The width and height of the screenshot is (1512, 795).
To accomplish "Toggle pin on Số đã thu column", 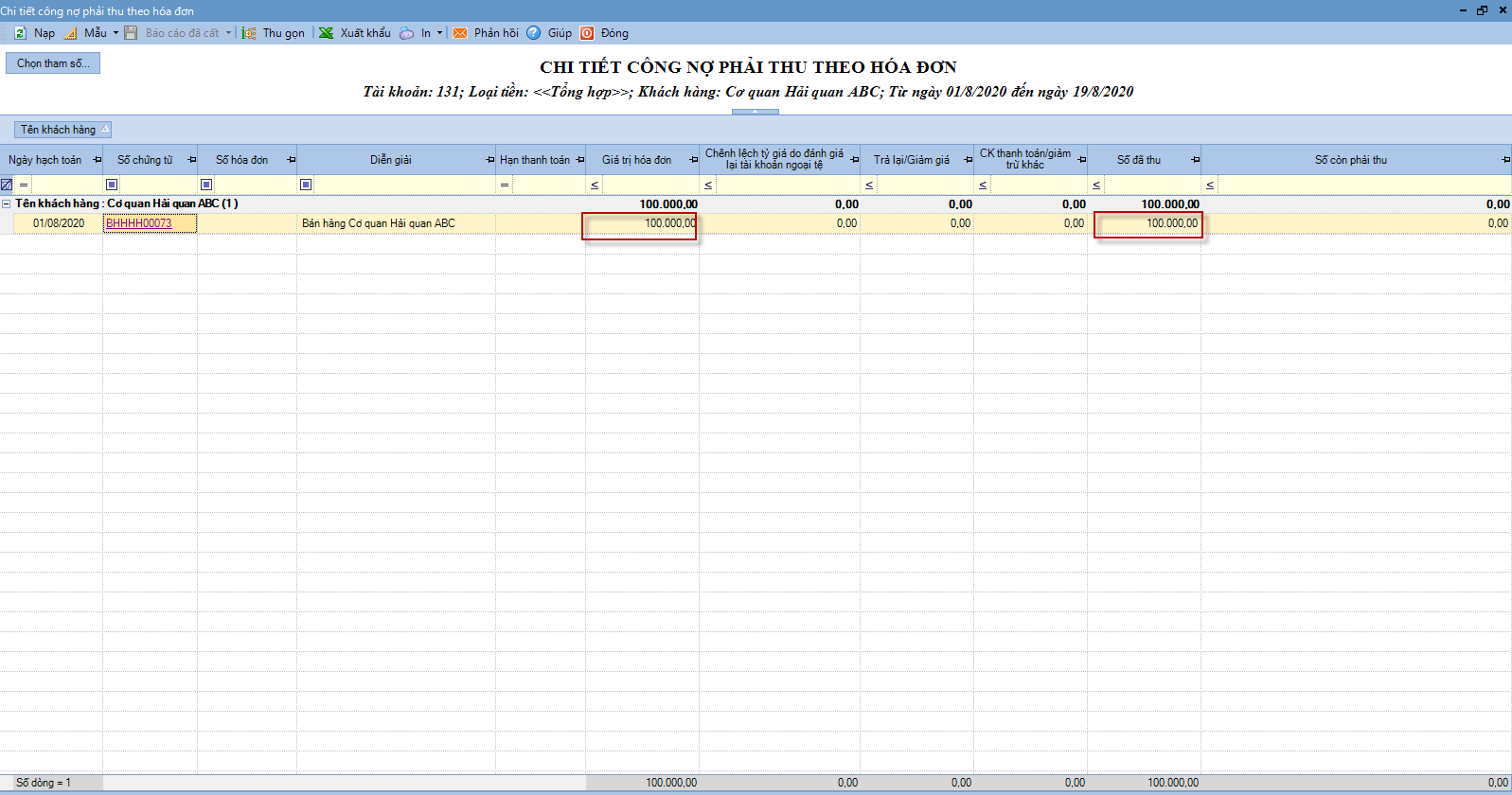I will (x=1195, y=160).
